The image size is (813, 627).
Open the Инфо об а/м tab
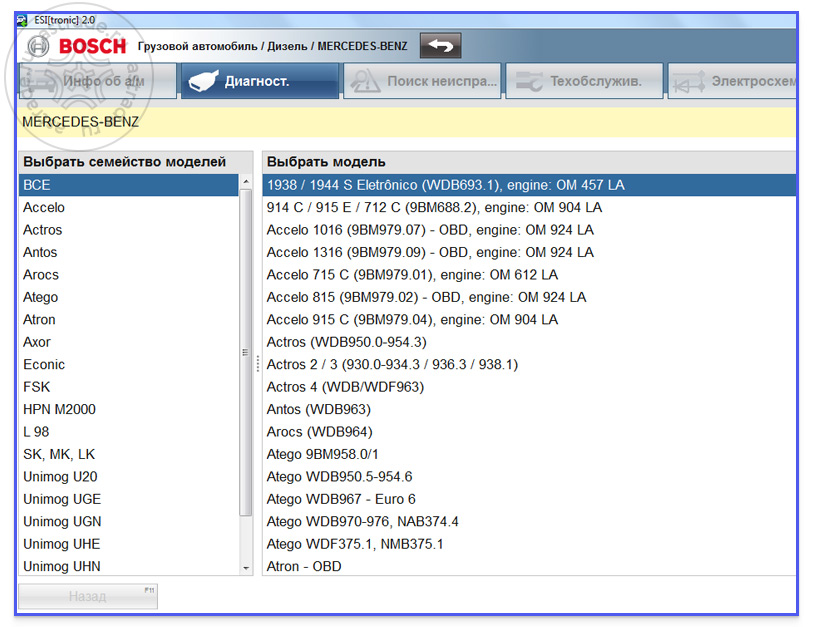click(x=98, y=81)
